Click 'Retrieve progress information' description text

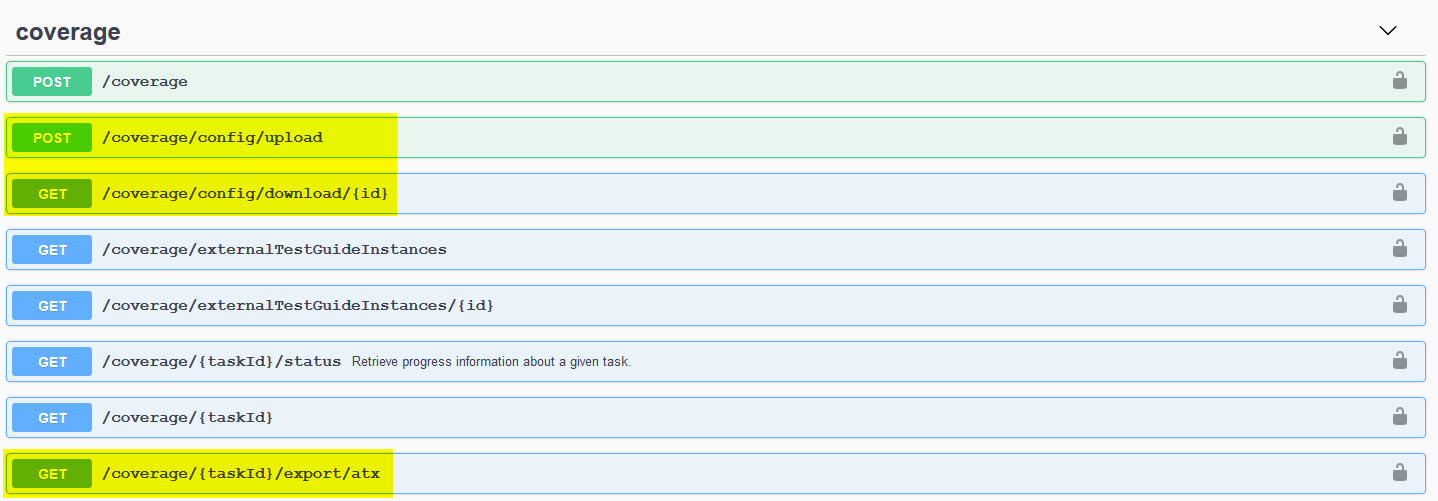coord(491,362)
